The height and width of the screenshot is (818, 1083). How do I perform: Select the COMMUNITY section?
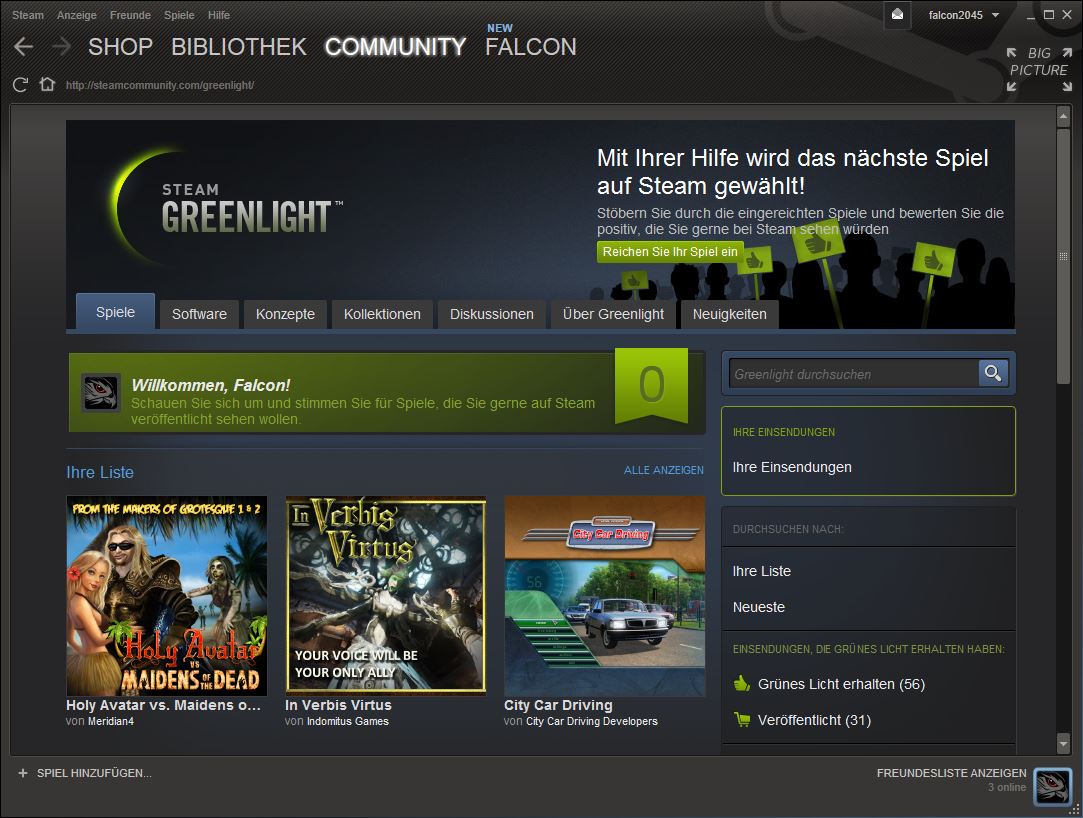[396, 47]
